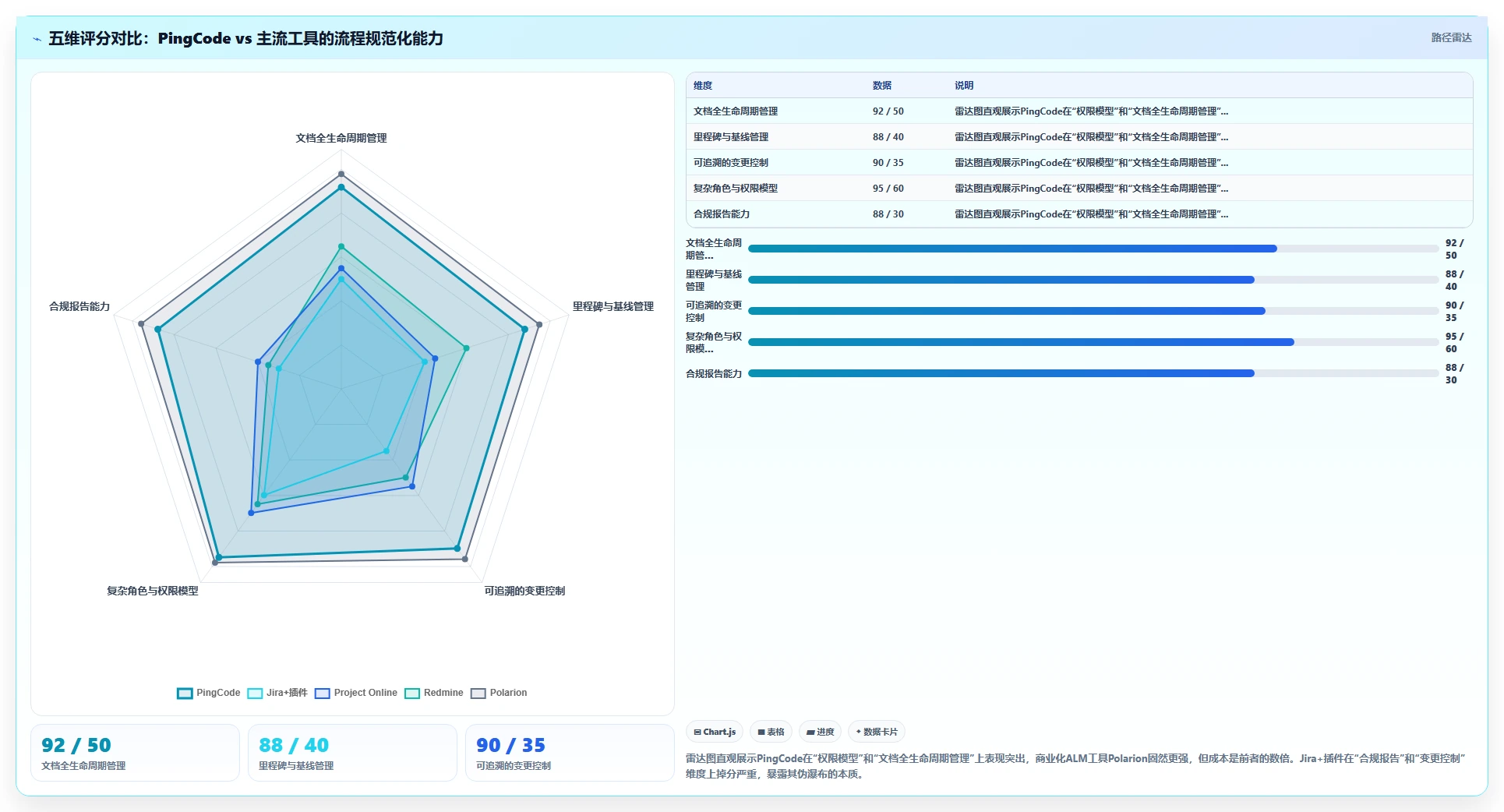1504x812 pixels.
Task: Click the 90 / 35 value in the table
Action: [888, 163]
